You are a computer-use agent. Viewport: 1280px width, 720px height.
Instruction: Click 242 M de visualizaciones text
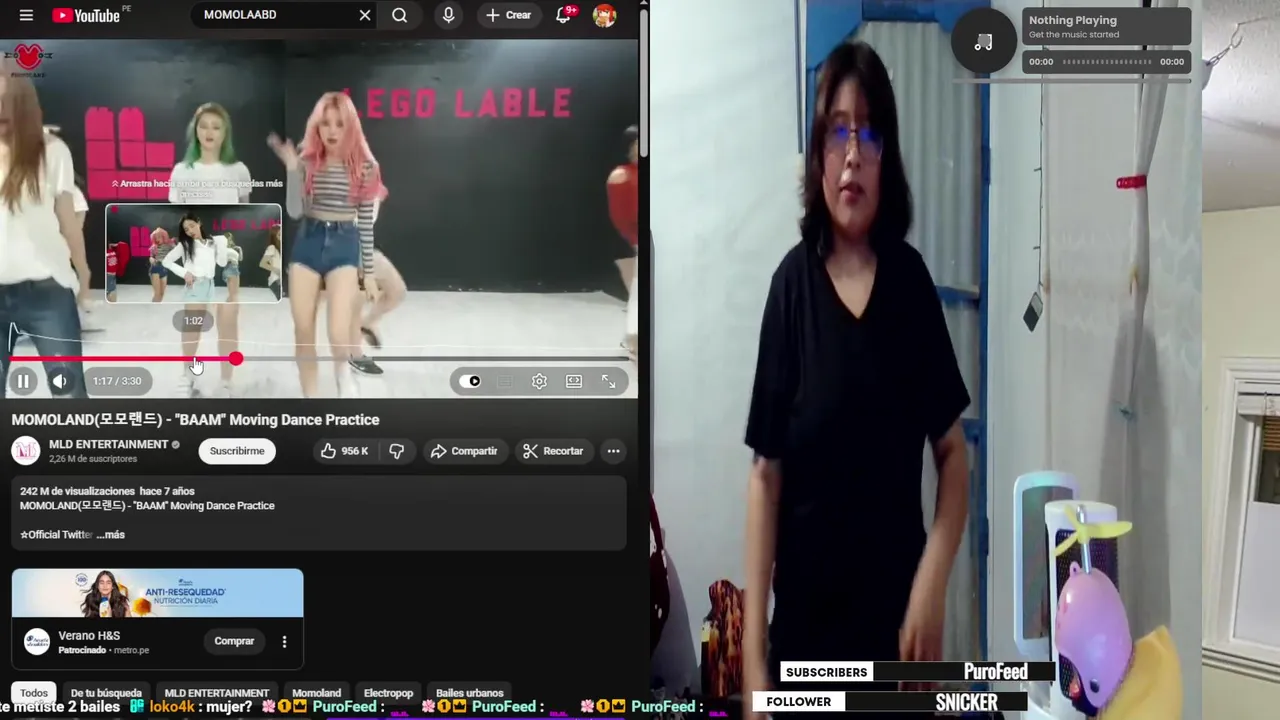[x=77, y=491]
